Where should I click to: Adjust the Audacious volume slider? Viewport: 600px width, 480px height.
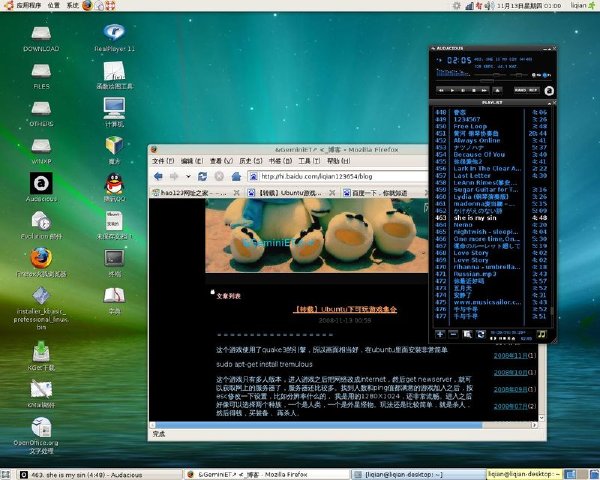click(x=490, y=75)
